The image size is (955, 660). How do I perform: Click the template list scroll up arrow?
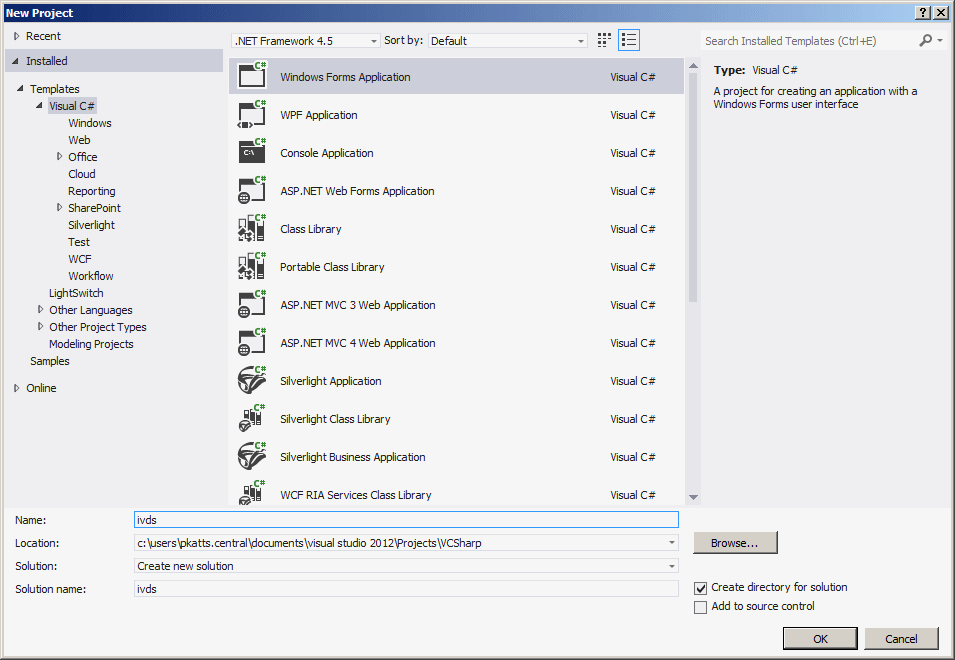coord(693,65)
